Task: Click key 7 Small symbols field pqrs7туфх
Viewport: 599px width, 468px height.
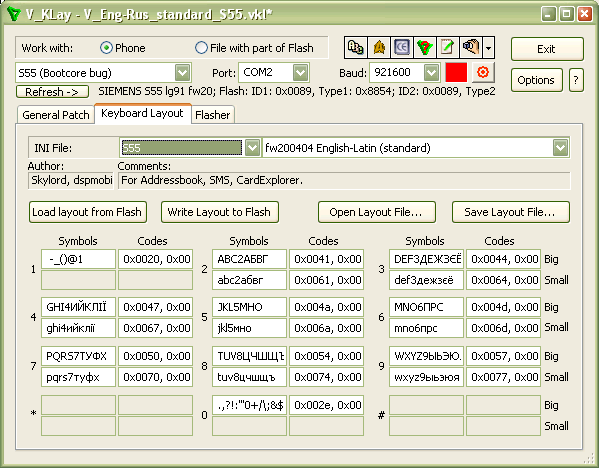Action: [x=78, y=377]
